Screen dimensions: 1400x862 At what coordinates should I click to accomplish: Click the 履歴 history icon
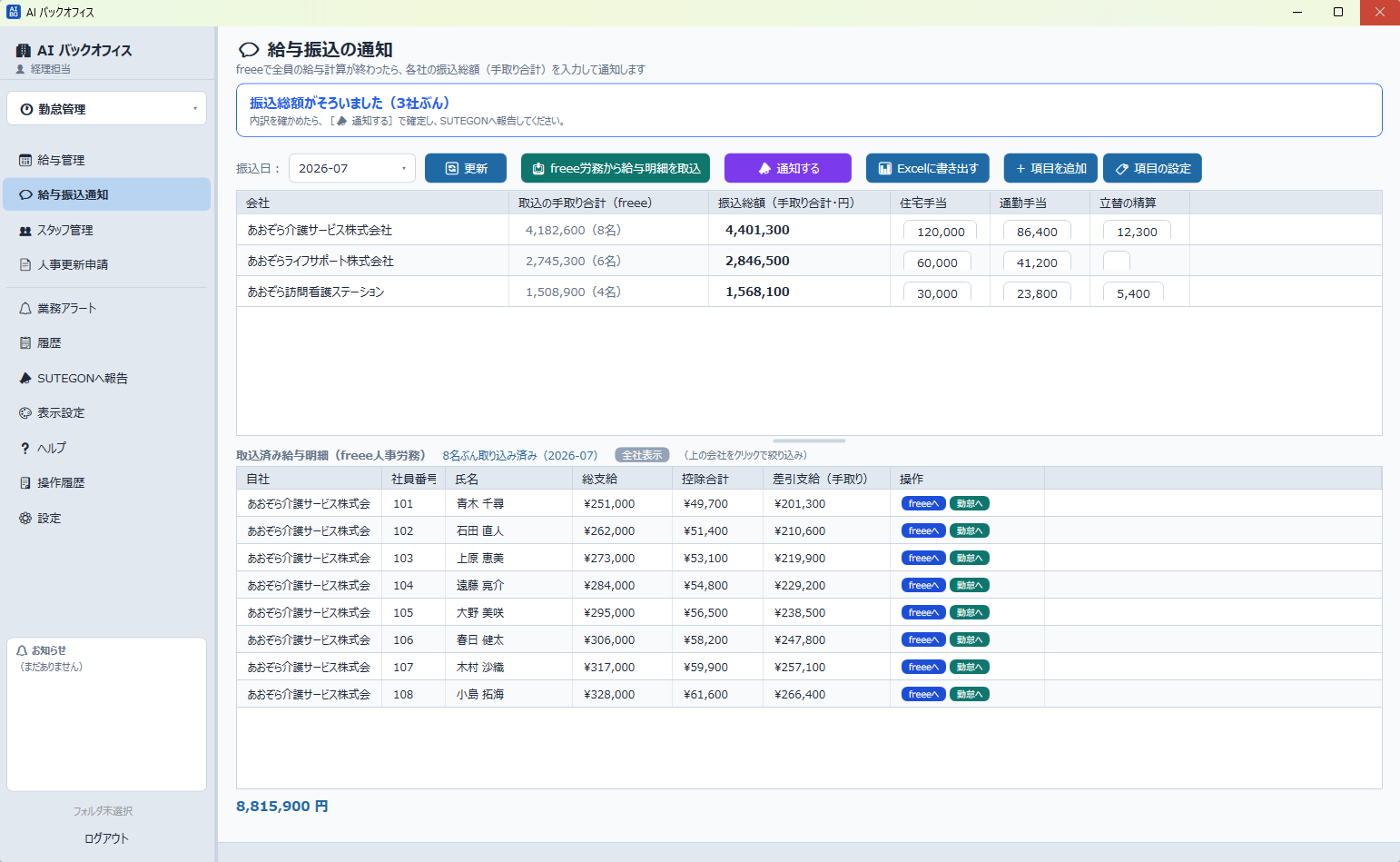pos(25,343)
